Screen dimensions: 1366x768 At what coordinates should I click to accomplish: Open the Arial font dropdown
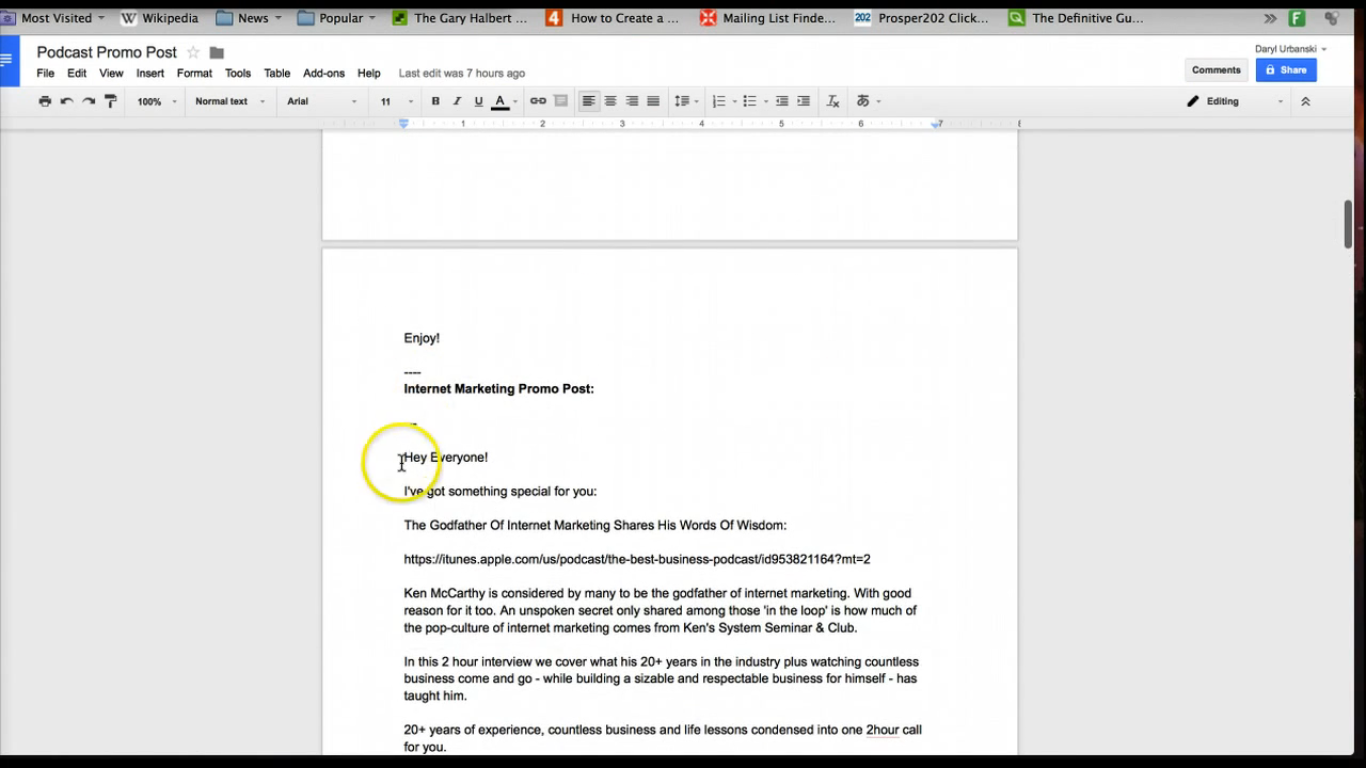pyautogui.click(x=322, y=101)
